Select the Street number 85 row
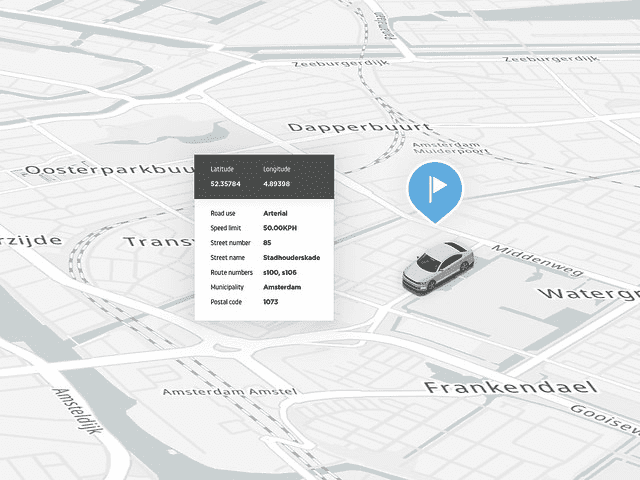This screenshot has height=480, width=640. point(267,243)
